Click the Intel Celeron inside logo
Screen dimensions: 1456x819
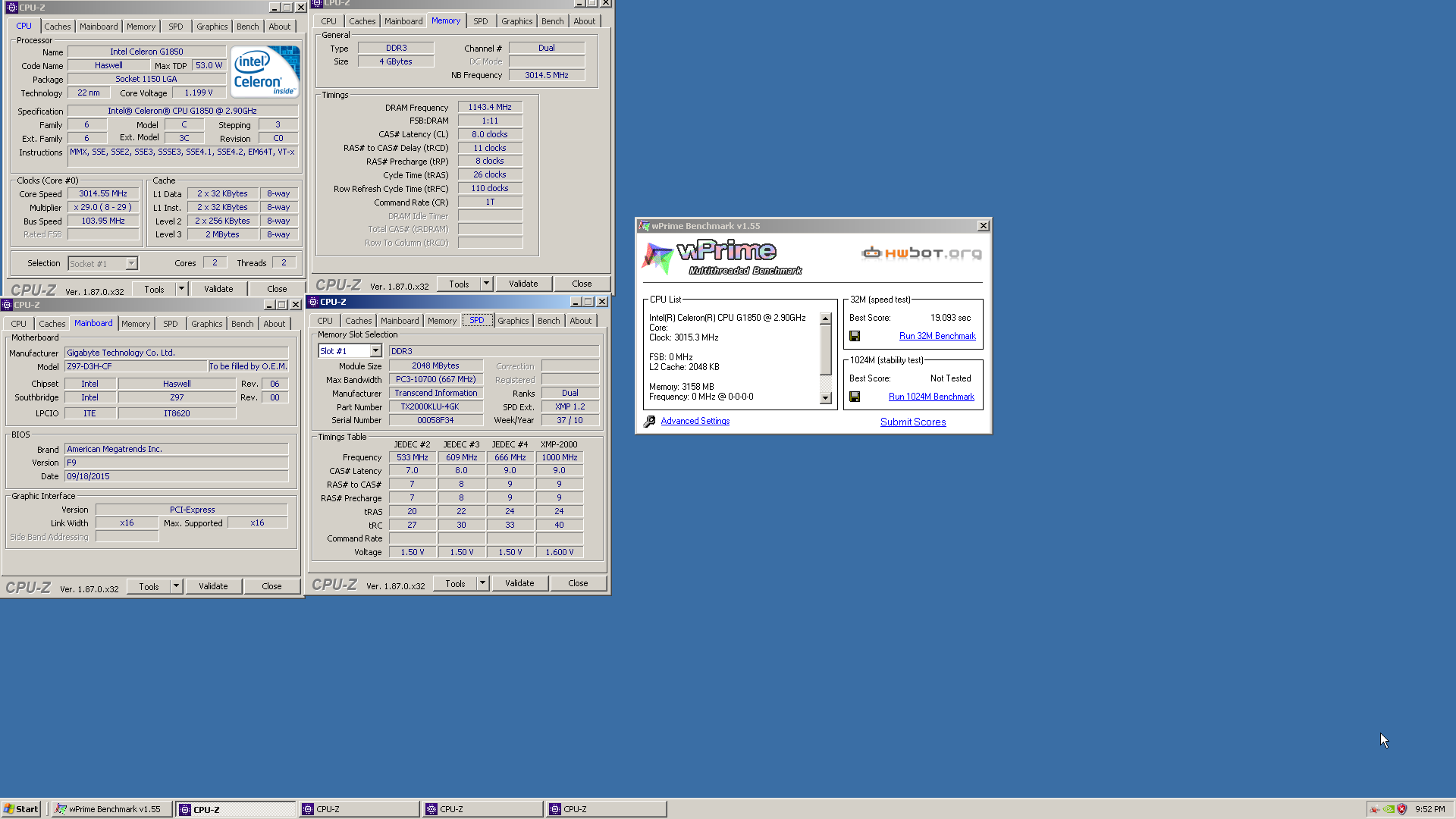264,71
